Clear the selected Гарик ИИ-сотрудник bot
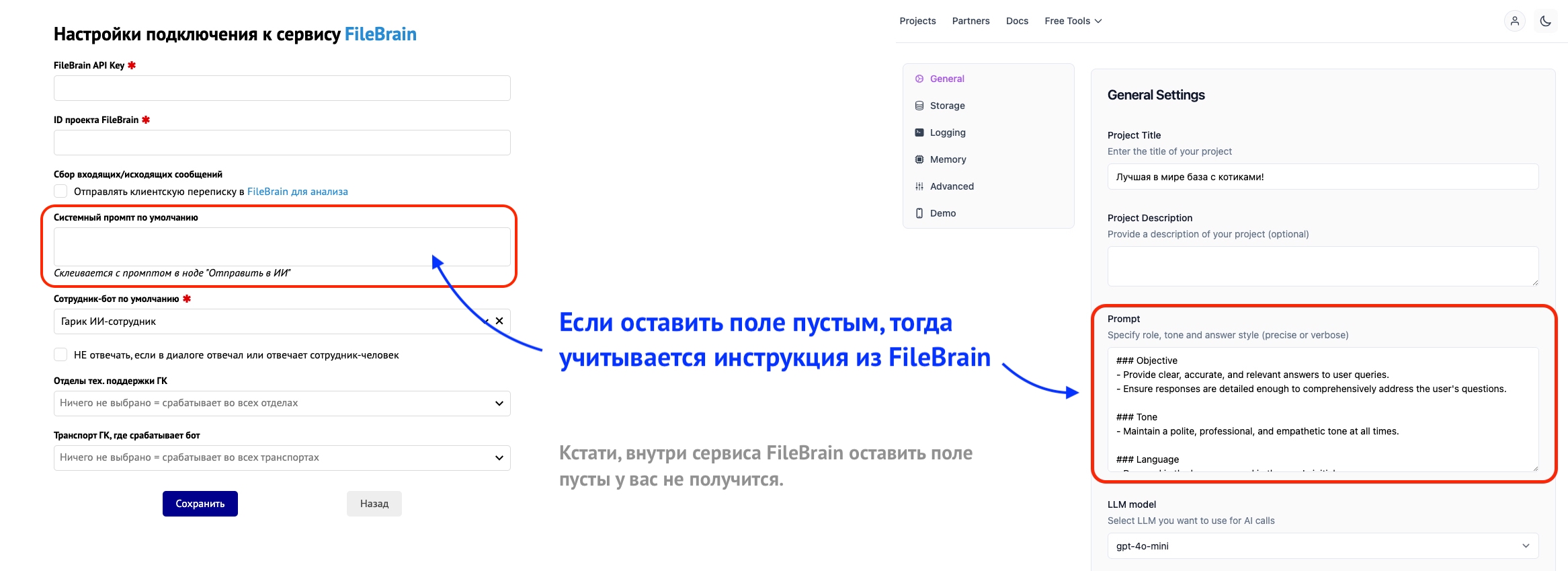 click(499, 321)
